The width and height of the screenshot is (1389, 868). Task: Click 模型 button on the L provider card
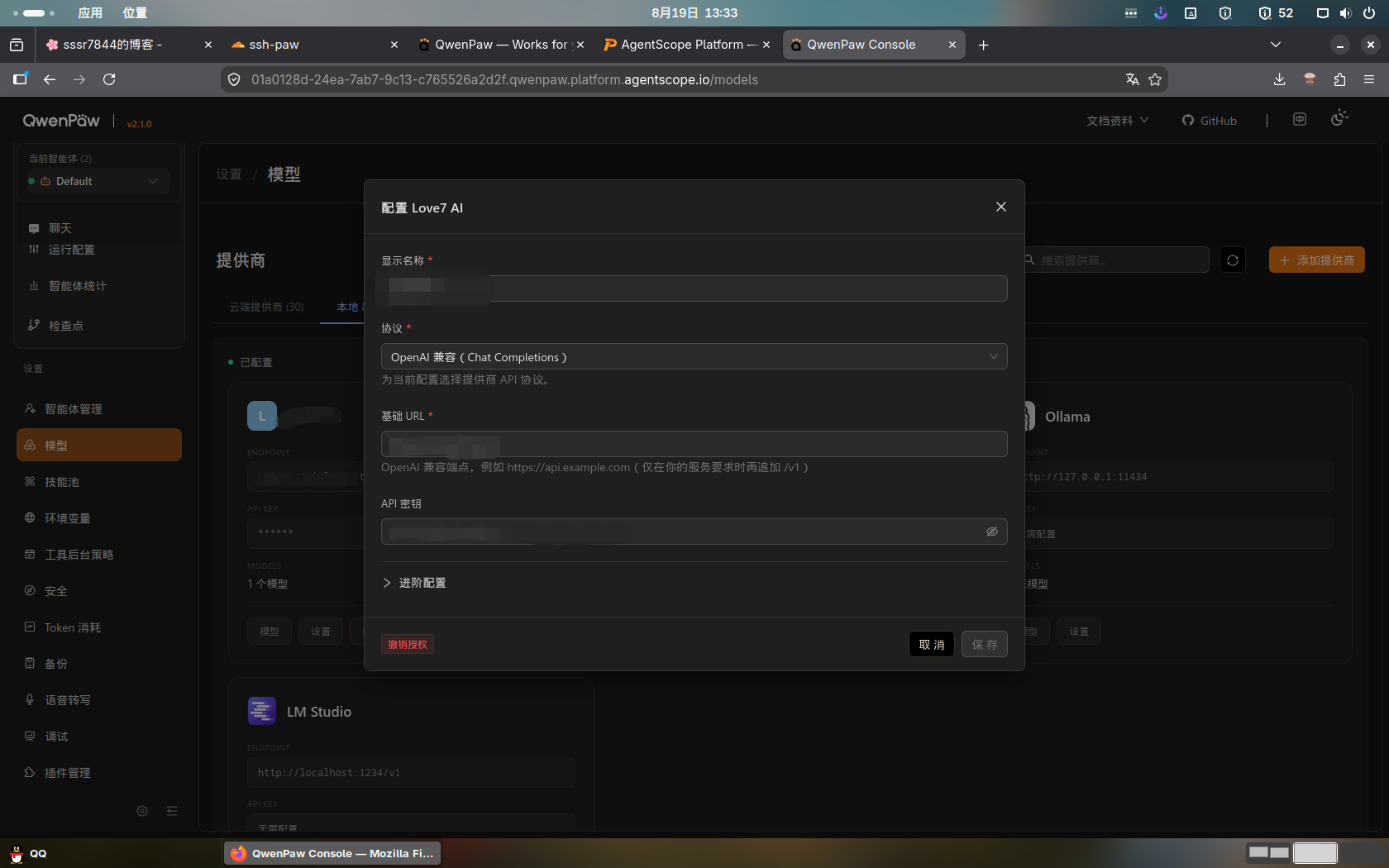270,632
